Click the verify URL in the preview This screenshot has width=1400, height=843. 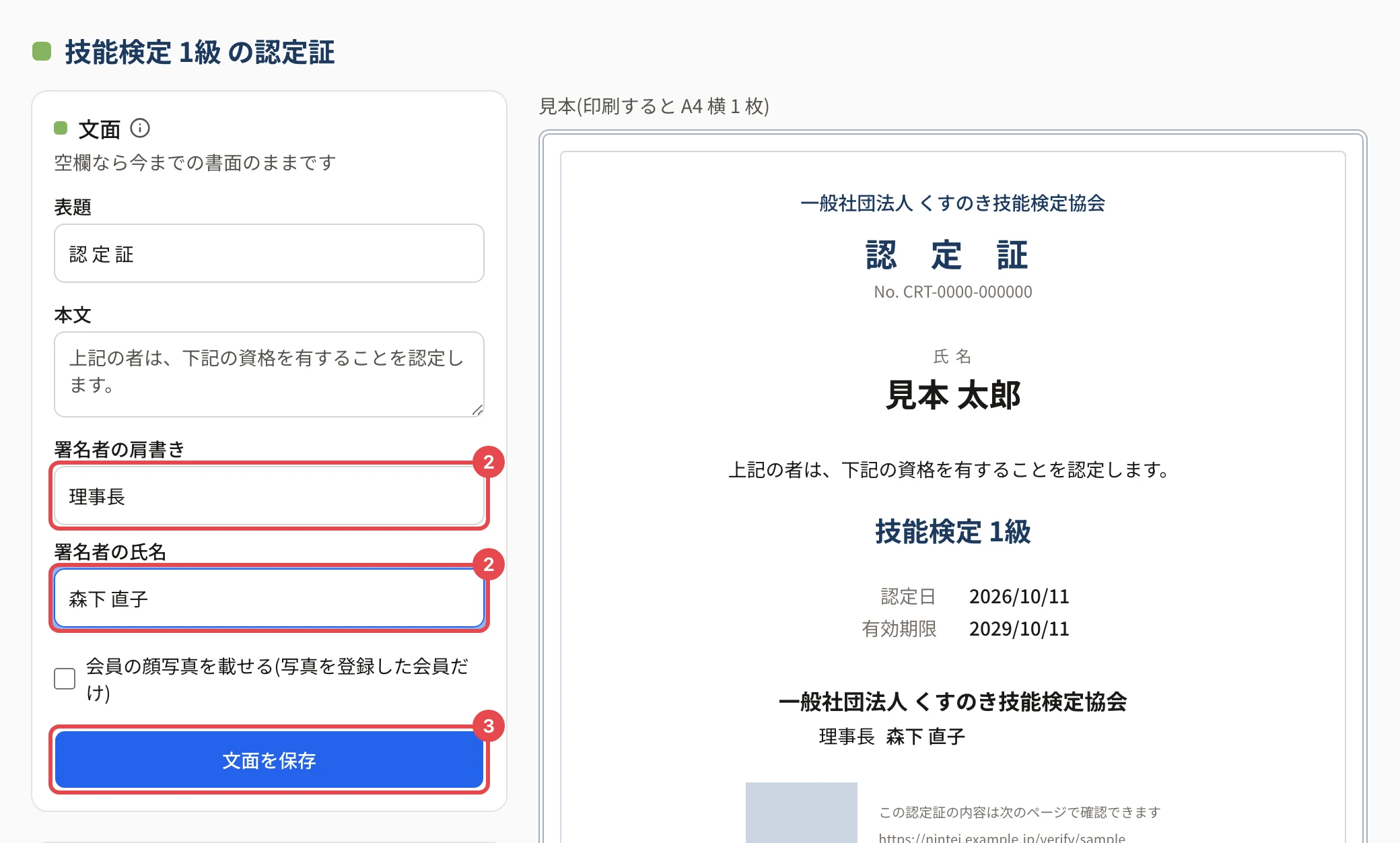[x=1002, y=838]
